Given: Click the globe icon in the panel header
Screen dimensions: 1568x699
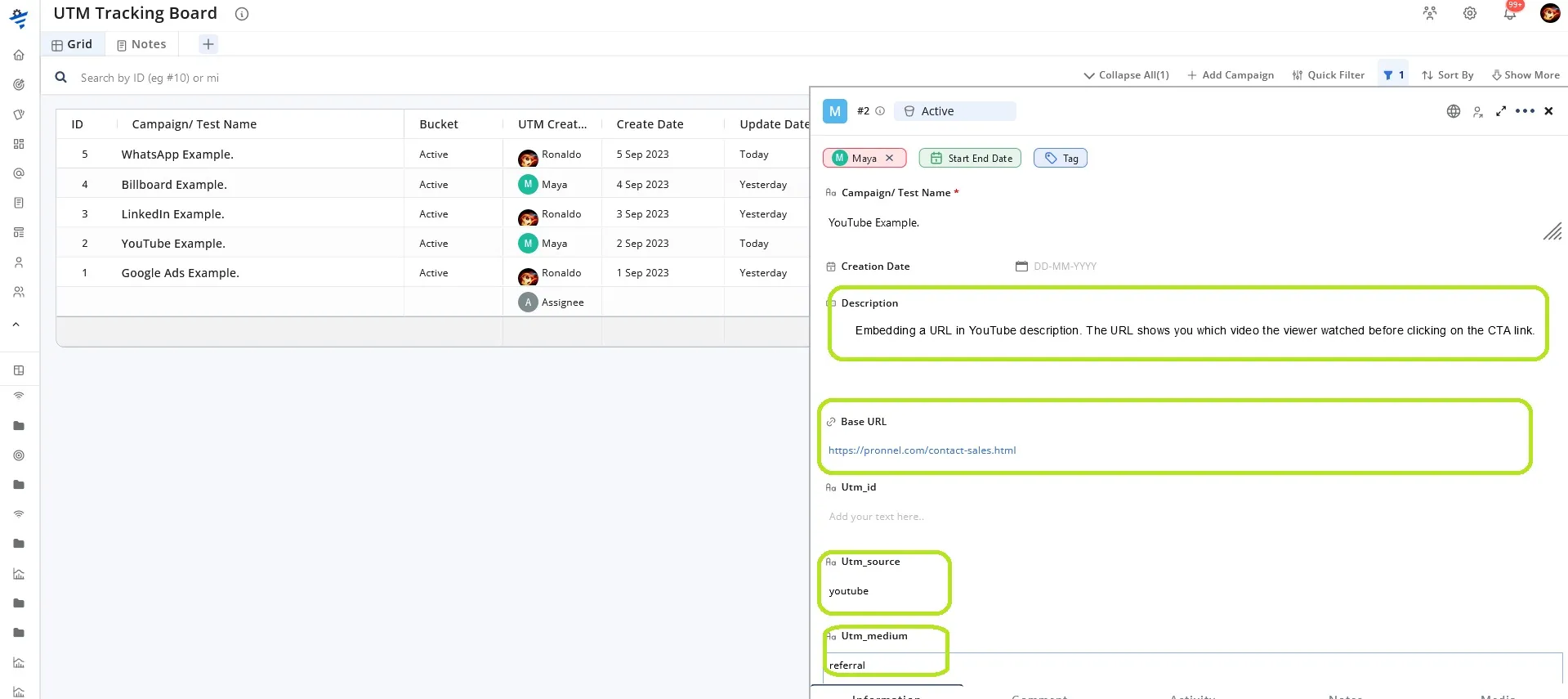Looking at the screenshot, I should (1454, 111).
